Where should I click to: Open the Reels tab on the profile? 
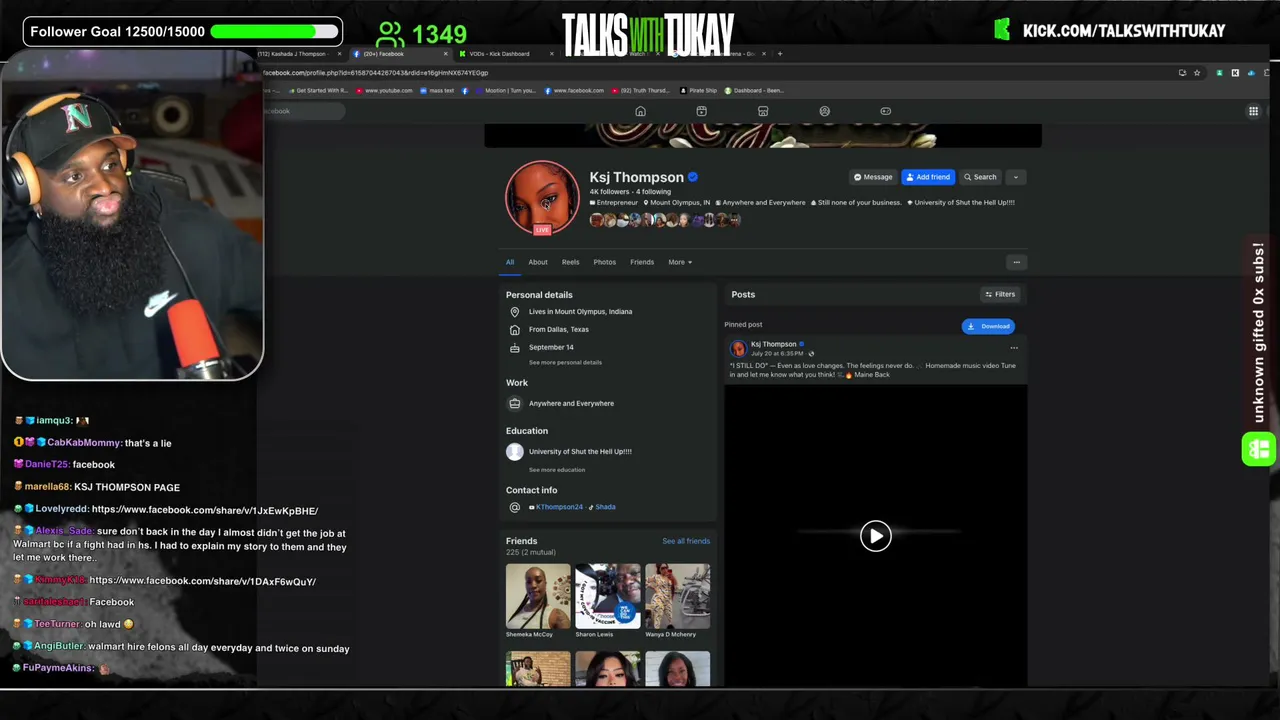570,262
